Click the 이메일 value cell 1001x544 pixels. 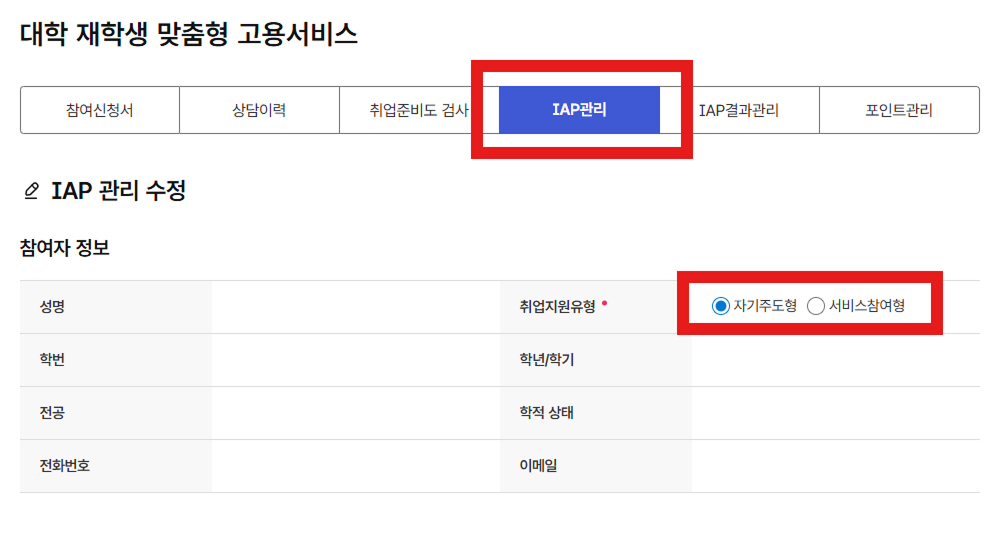(835, 466)
